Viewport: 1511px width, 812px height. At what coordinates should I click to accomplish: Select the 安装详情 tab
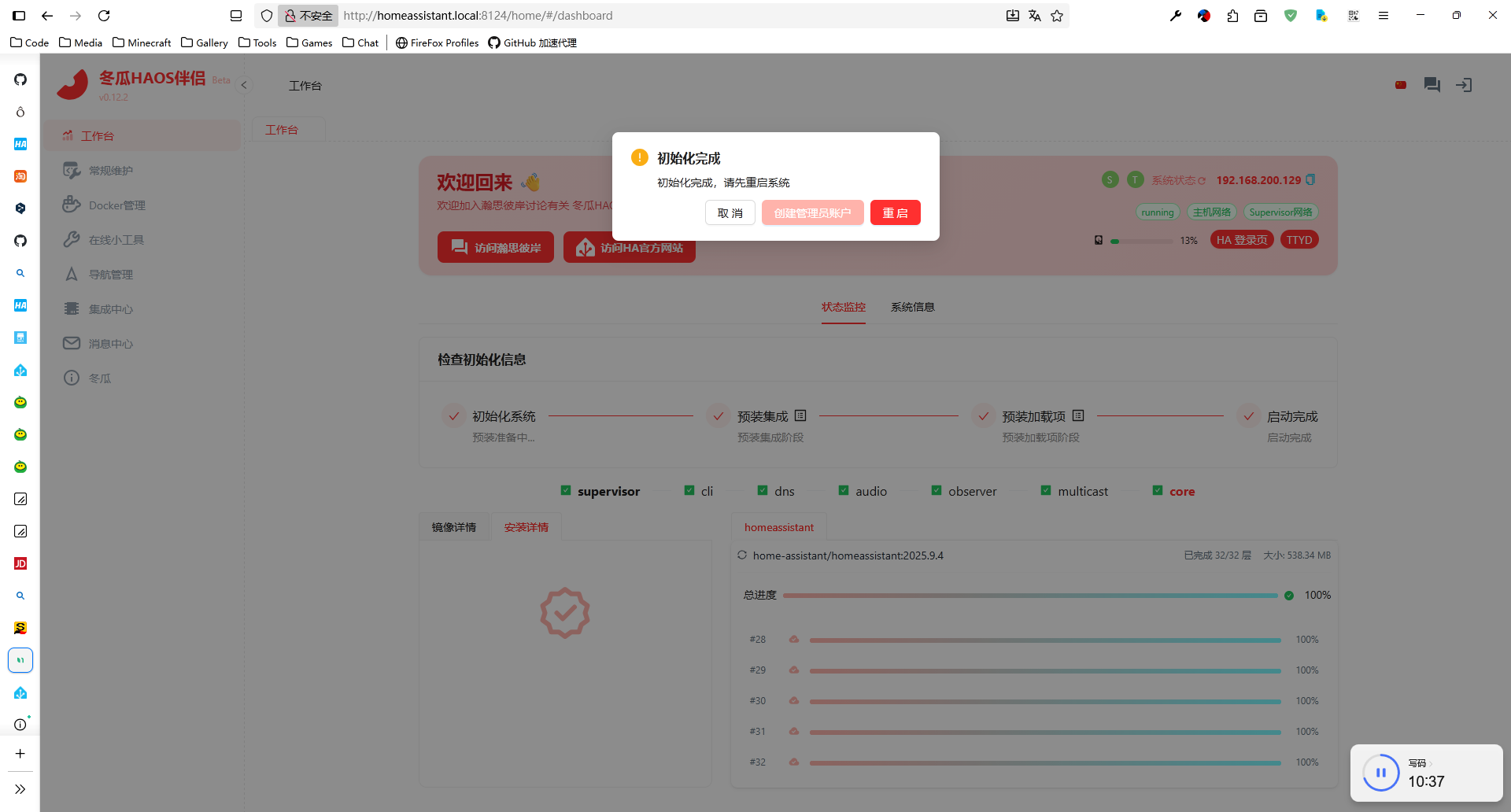pyautogui.click(x=526, y=527)
